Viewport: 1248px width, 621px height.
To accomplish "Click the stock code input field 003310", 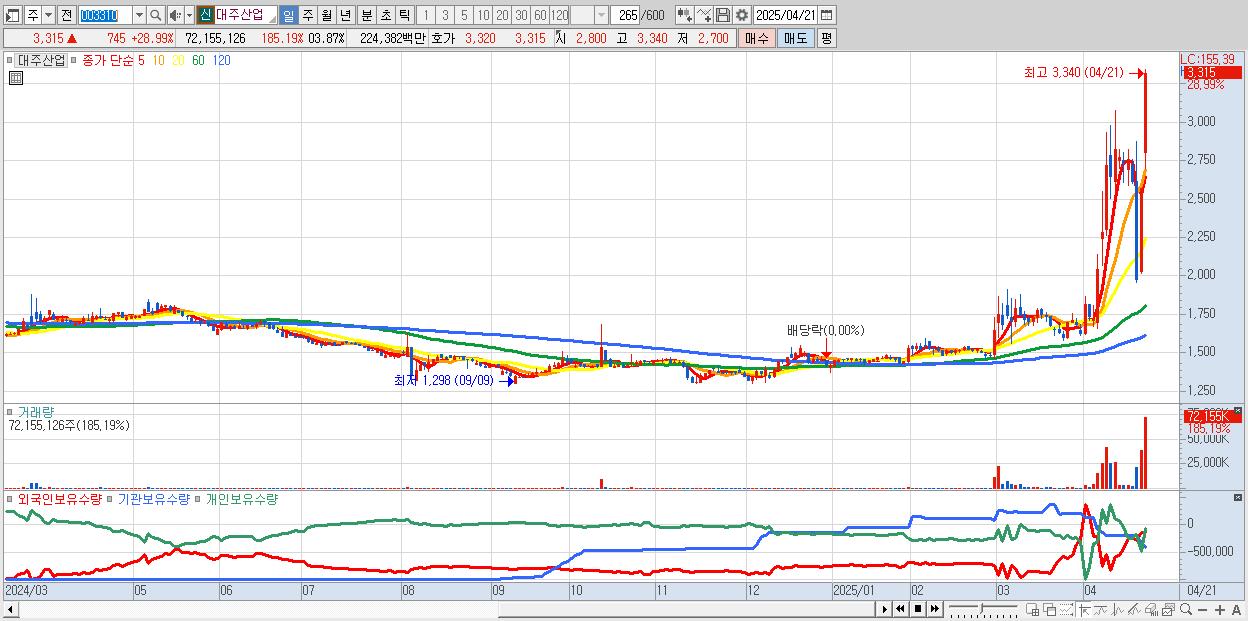I will pyautogui.click(x=104, y=15).
